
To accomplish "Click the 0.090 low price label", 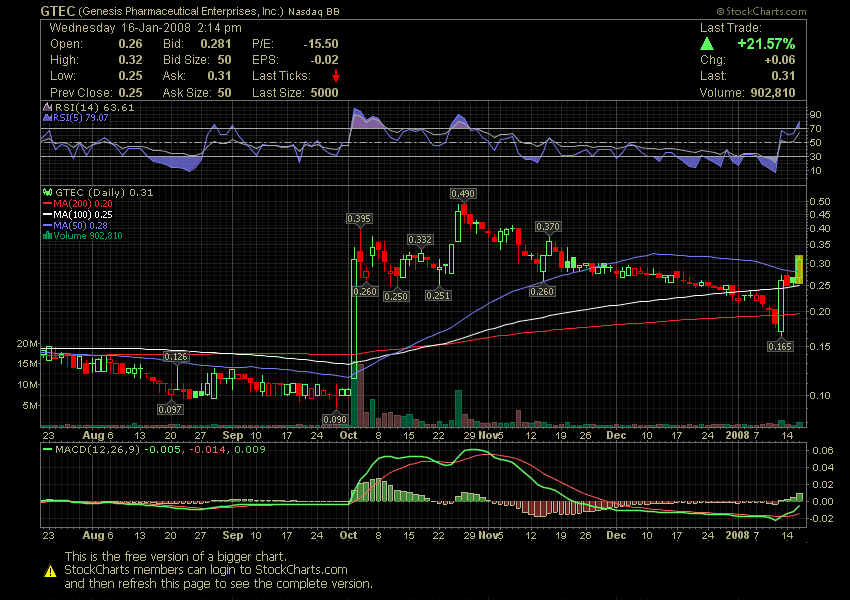I will [x=333, y=419].
